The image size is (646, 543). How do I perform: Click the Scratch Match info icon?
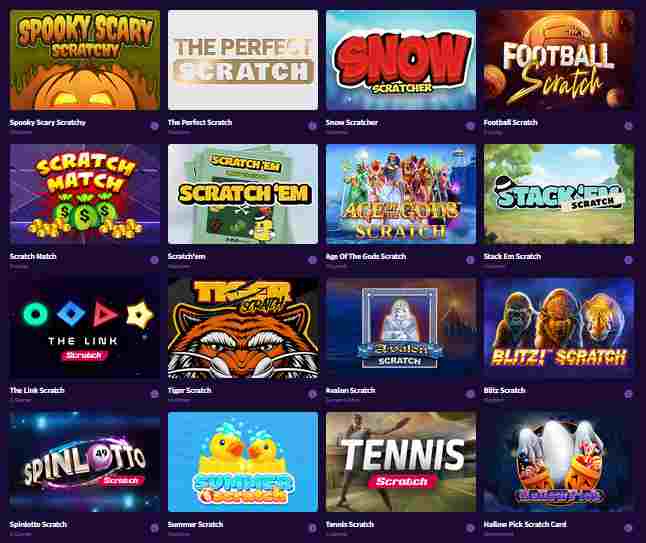[x=154, y=260]
